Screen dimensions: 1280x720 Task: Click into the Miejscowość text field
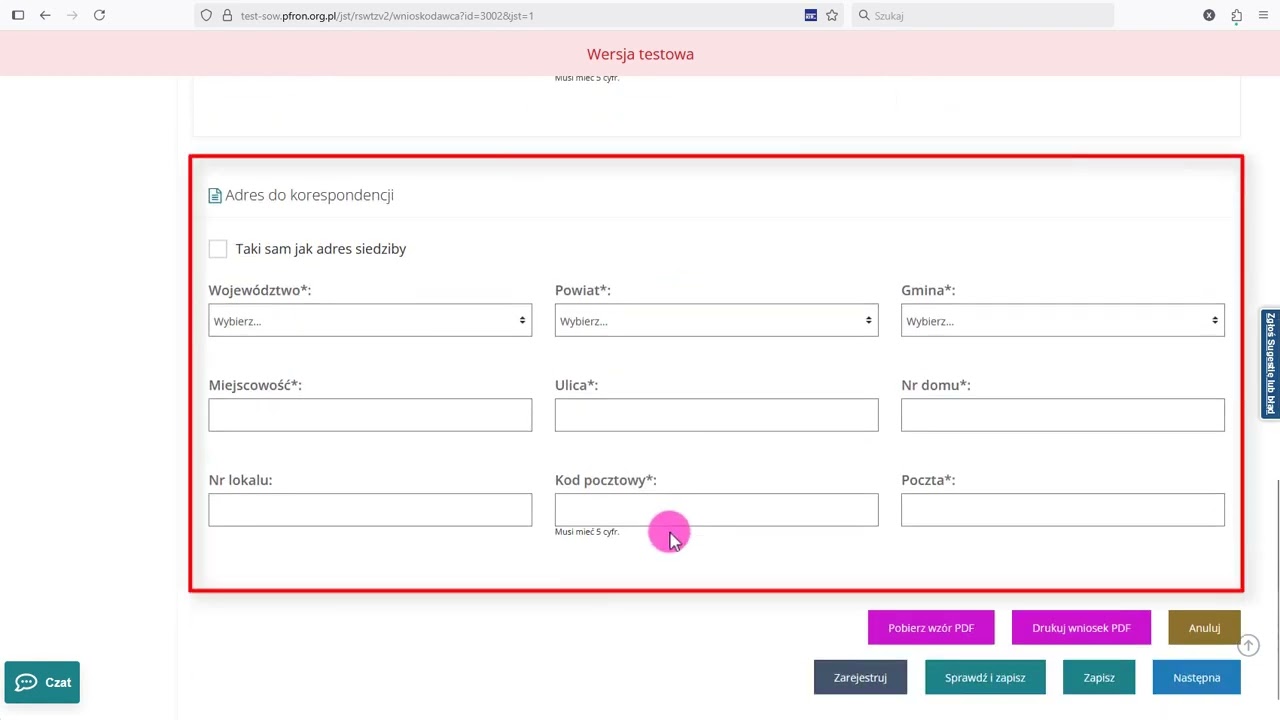coord(370,415)
